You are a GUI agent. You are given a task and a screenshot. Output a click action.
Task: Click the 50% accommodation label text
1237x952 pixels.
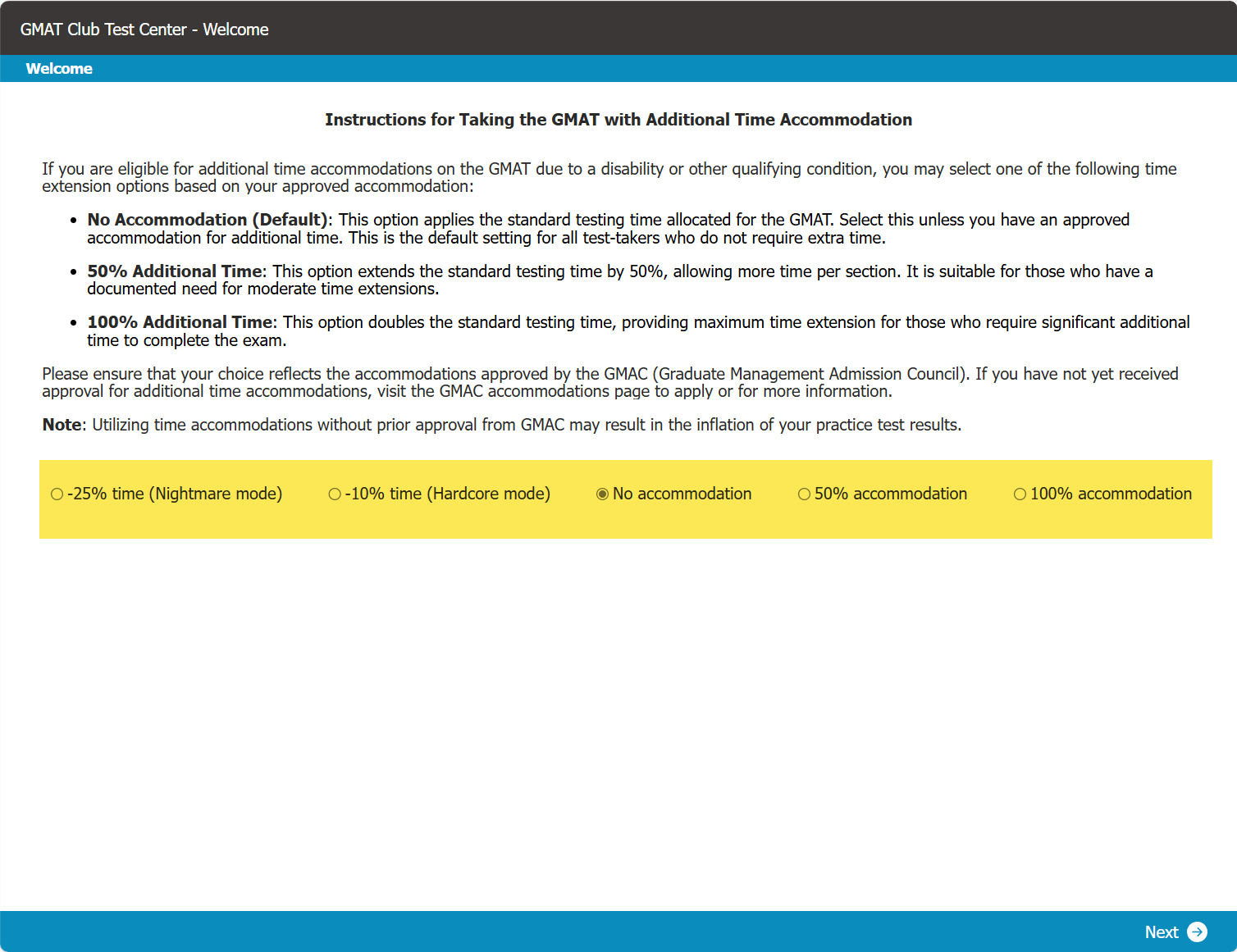pyautogui.click(x=891, y=494)
